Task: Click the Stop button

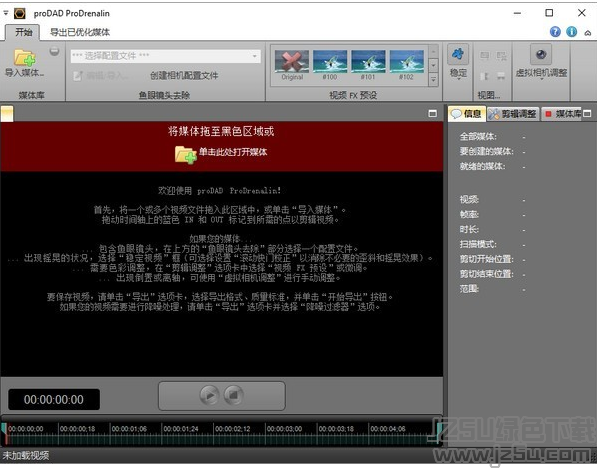Action: [x=233, y=395]
